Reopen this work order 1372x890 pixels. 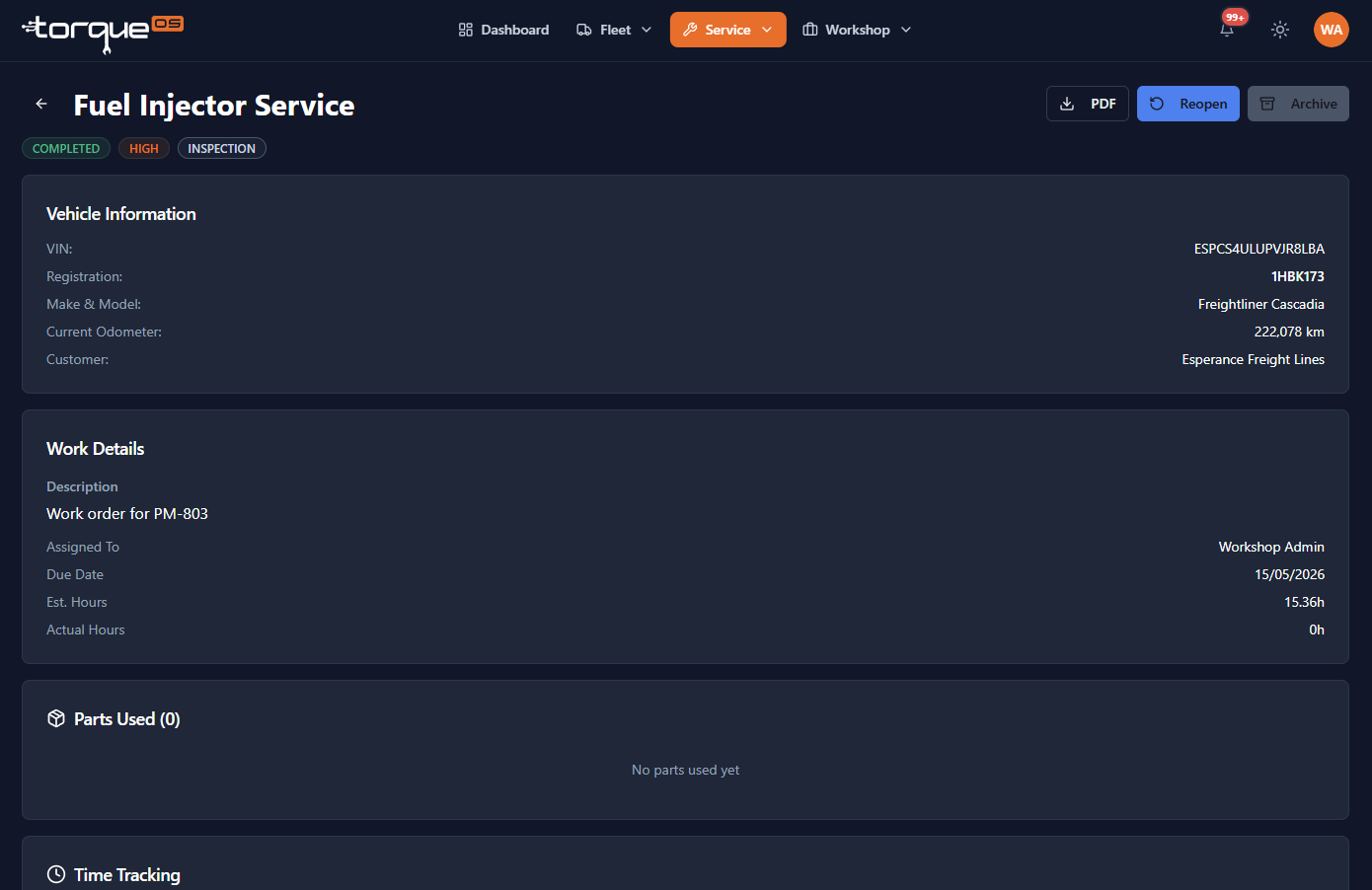tap(1187, 104)
